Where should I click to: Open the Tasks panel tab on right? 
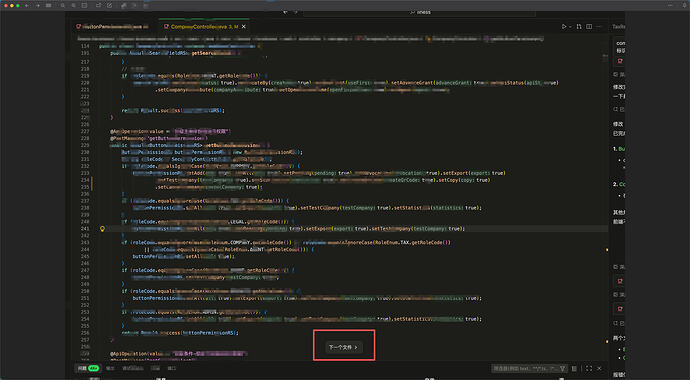(x=618, y=27)
